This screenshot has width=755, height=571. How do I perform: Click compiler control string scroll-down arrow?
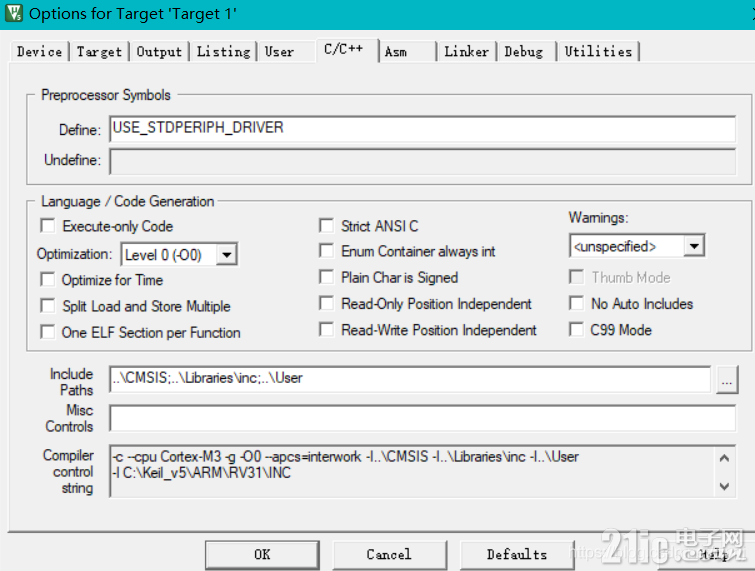[x=724, y=486]
